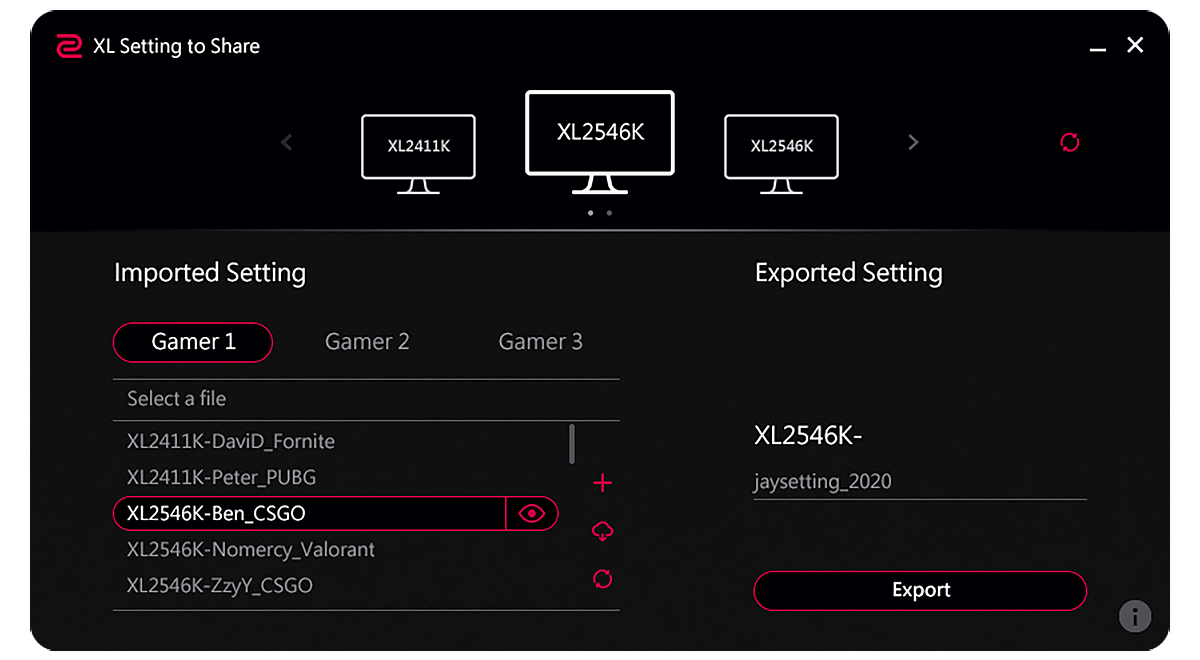This screenshot has height=660, width=1200.
Task: Open the info icon at bottom right
Action: pos(1134,616)
